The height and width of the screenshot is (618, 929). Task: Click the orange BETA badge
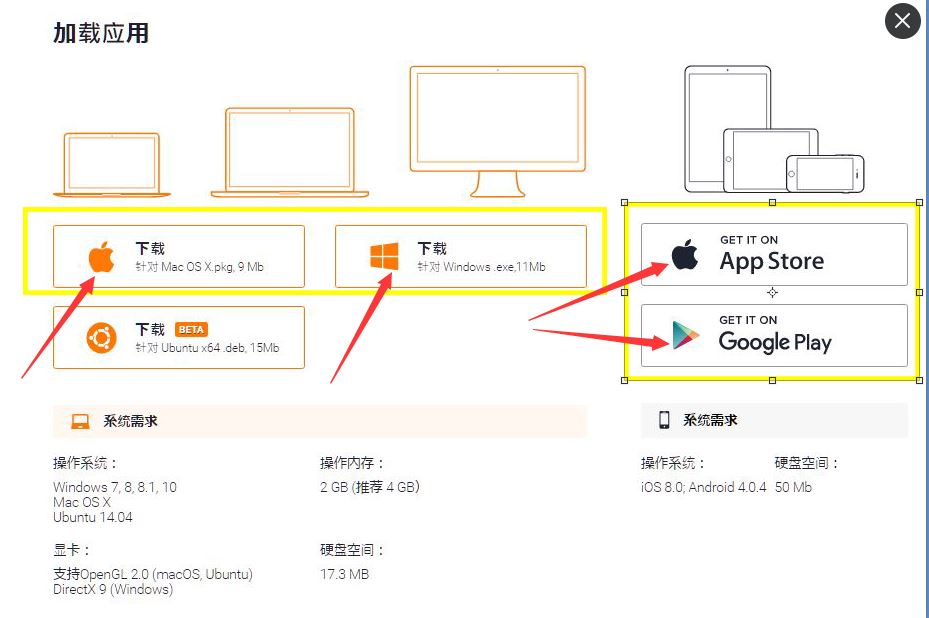click(x=191, y=329)
